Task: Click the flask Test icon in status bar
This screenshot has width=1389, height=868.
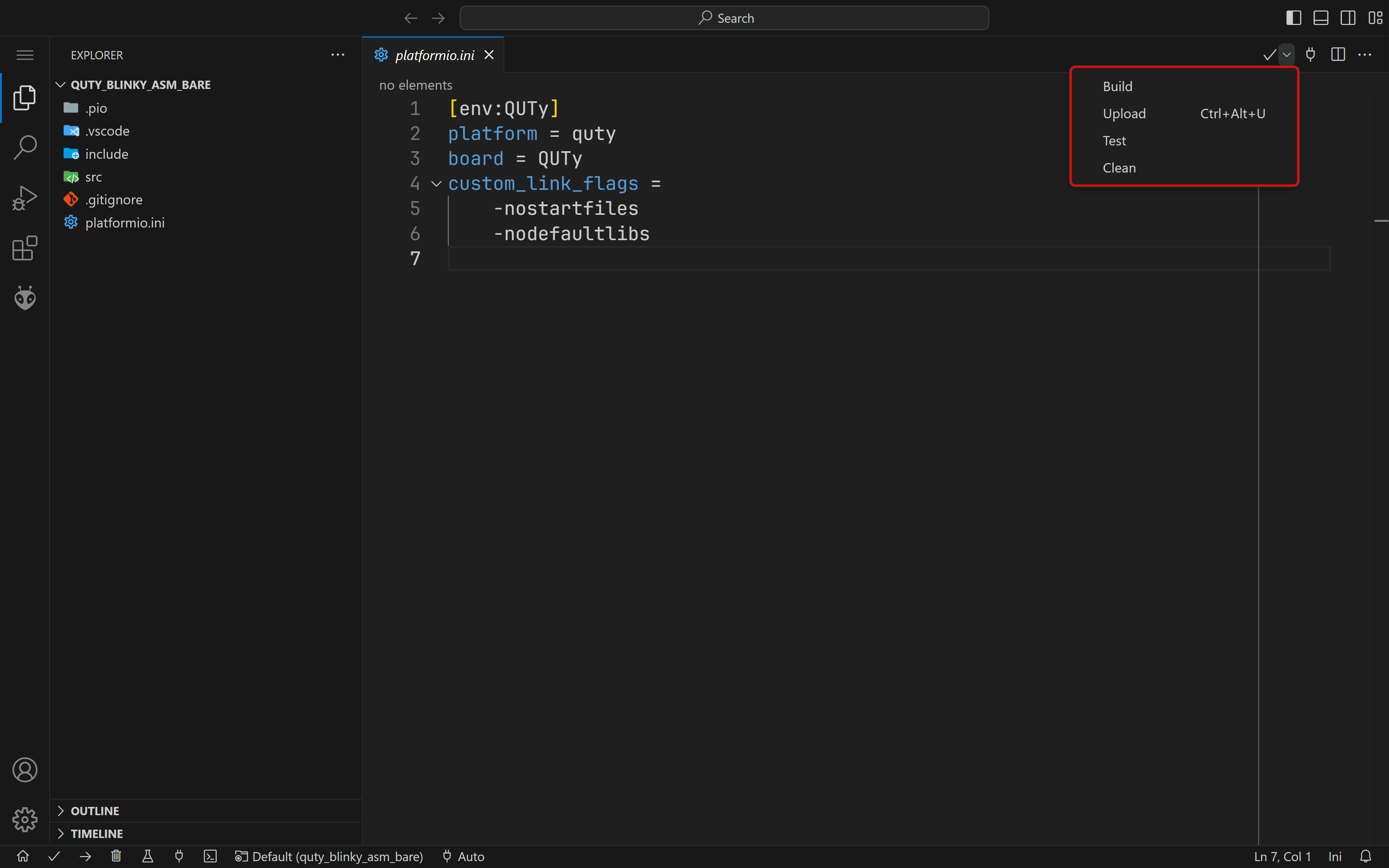Action: [x=148, y=856]
